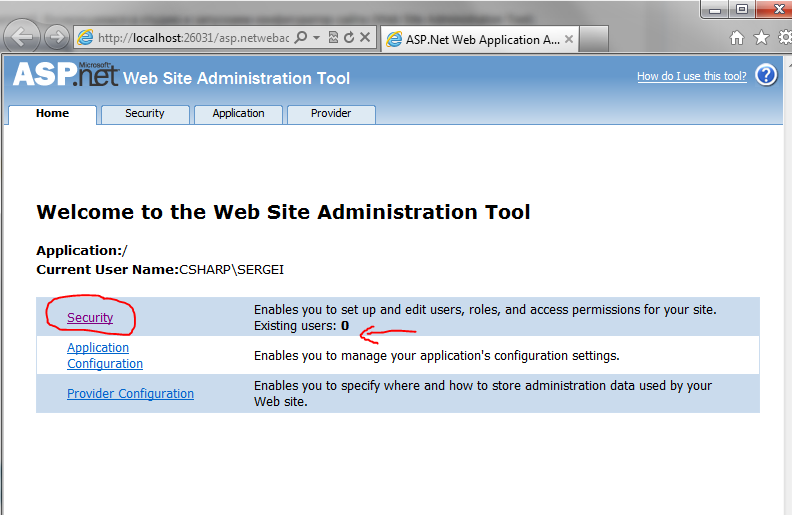Restore down the browser window
The height and width of the screenshot is (515, 792).
(741, 10)
